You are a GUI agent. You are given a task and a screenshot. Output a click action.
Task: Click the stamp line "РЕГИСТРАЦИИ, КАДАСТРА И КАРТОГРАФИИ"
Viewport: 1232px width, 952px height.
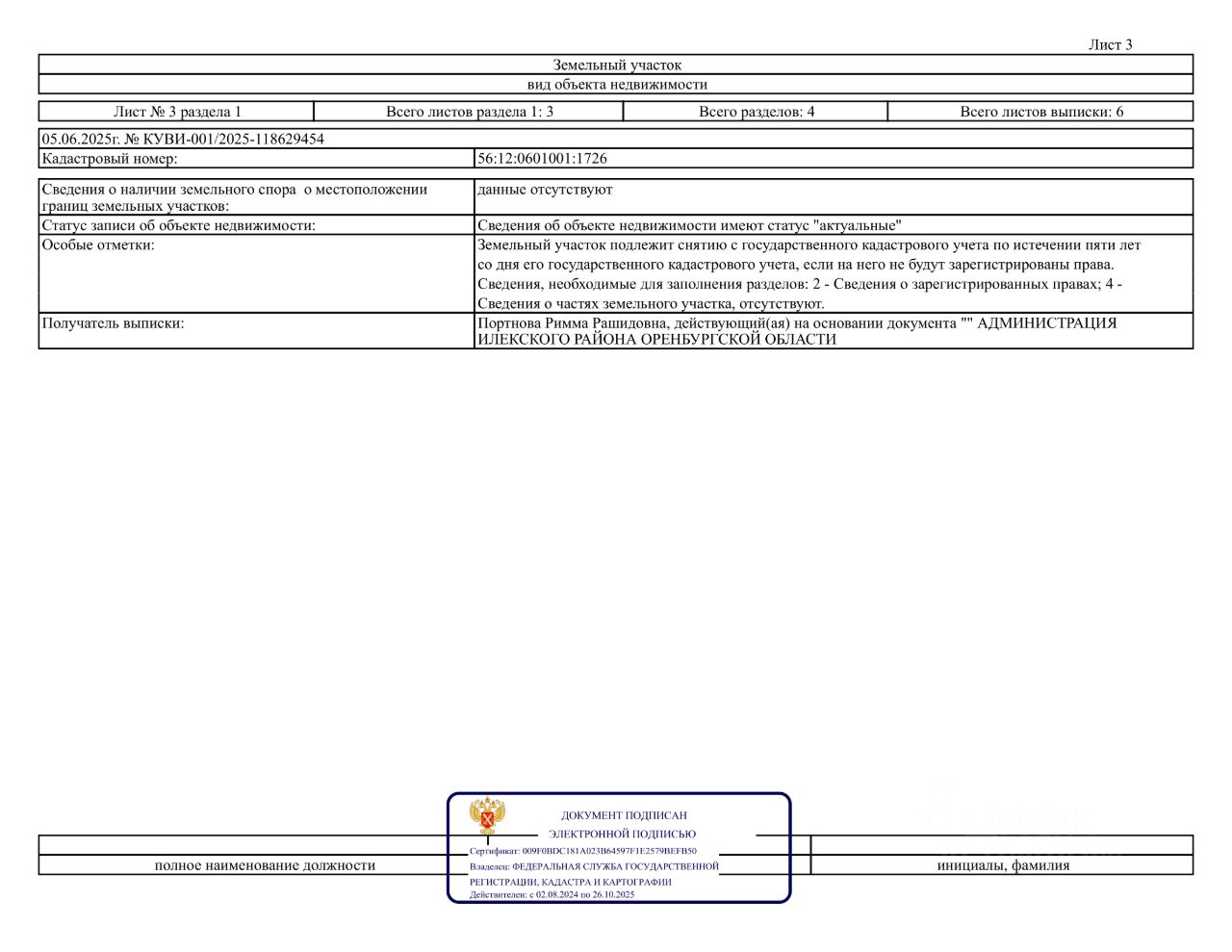[571, 882]
